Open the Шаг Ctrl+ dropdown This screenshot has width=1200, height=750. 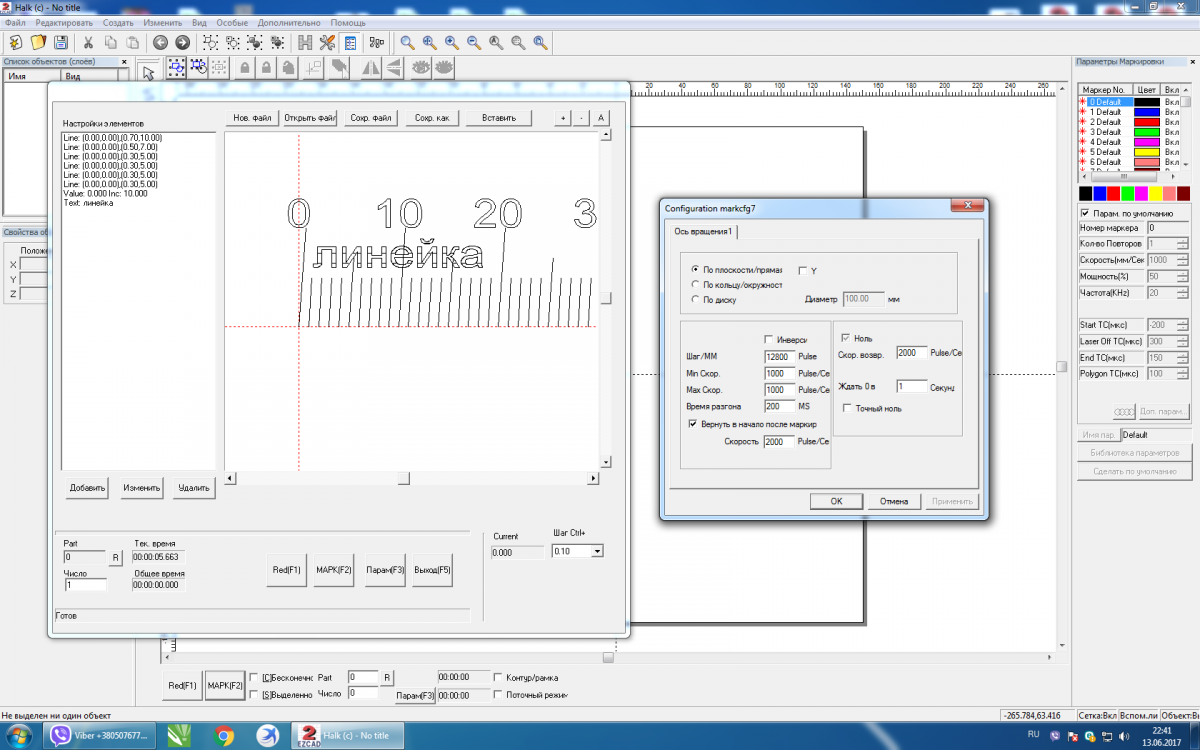[598, 551]
